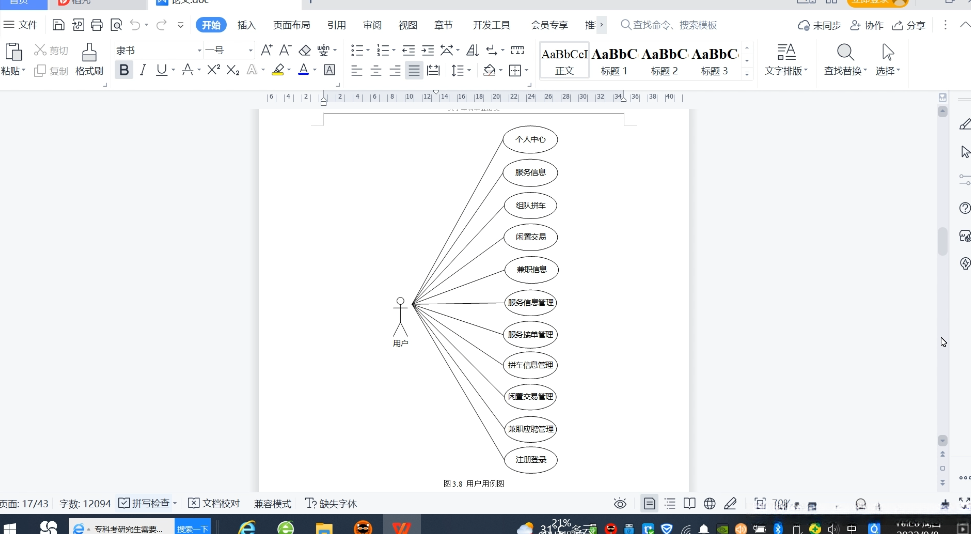Click the Undo arrow icon
The width and height of the screenshot is (971, 534).
click(x=134, y=25)
